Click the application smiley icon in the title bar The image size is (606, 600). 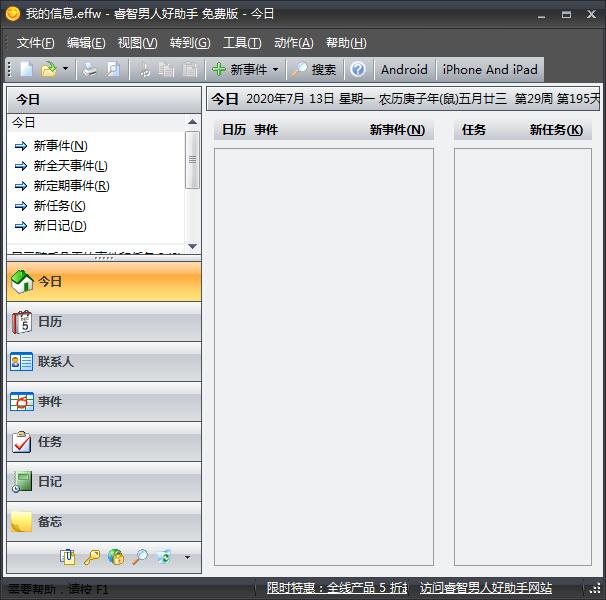(13, 14)
